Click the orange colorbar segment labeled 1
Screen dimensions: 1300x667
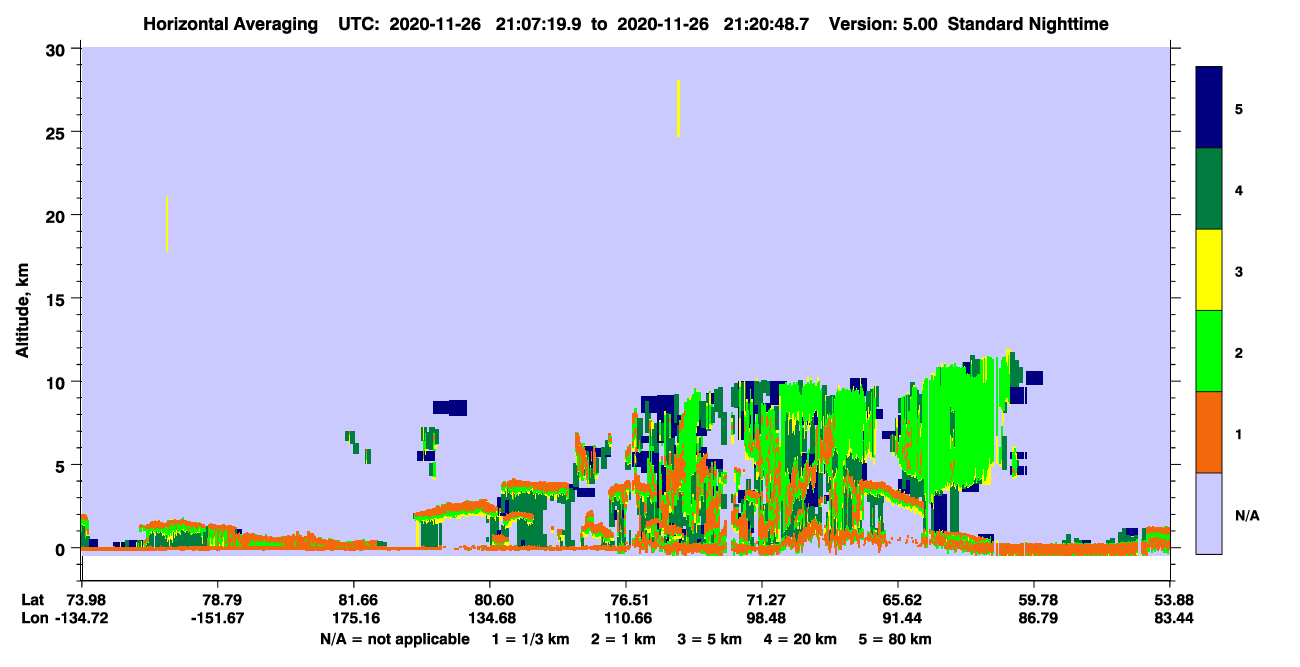pyautogui.click(x=1209, y=432)
